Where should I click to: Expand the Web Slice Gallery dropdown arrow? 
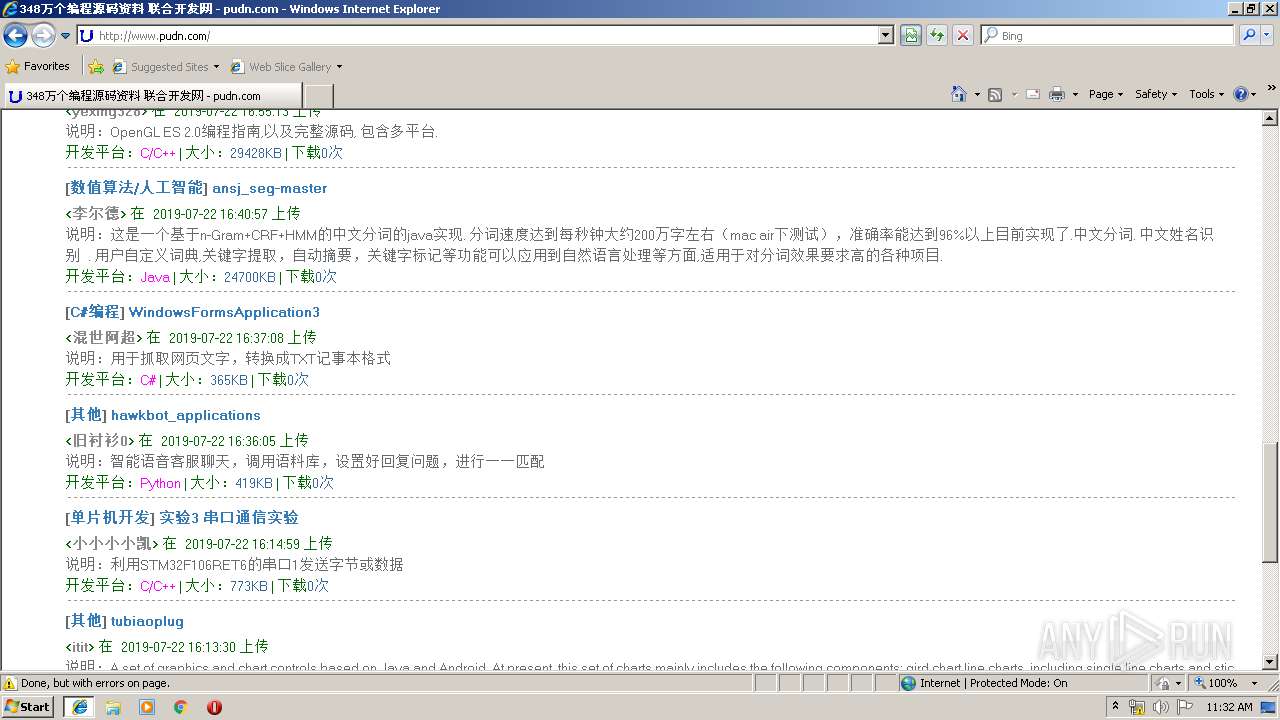pyautogui.click(x=339, y=67)
